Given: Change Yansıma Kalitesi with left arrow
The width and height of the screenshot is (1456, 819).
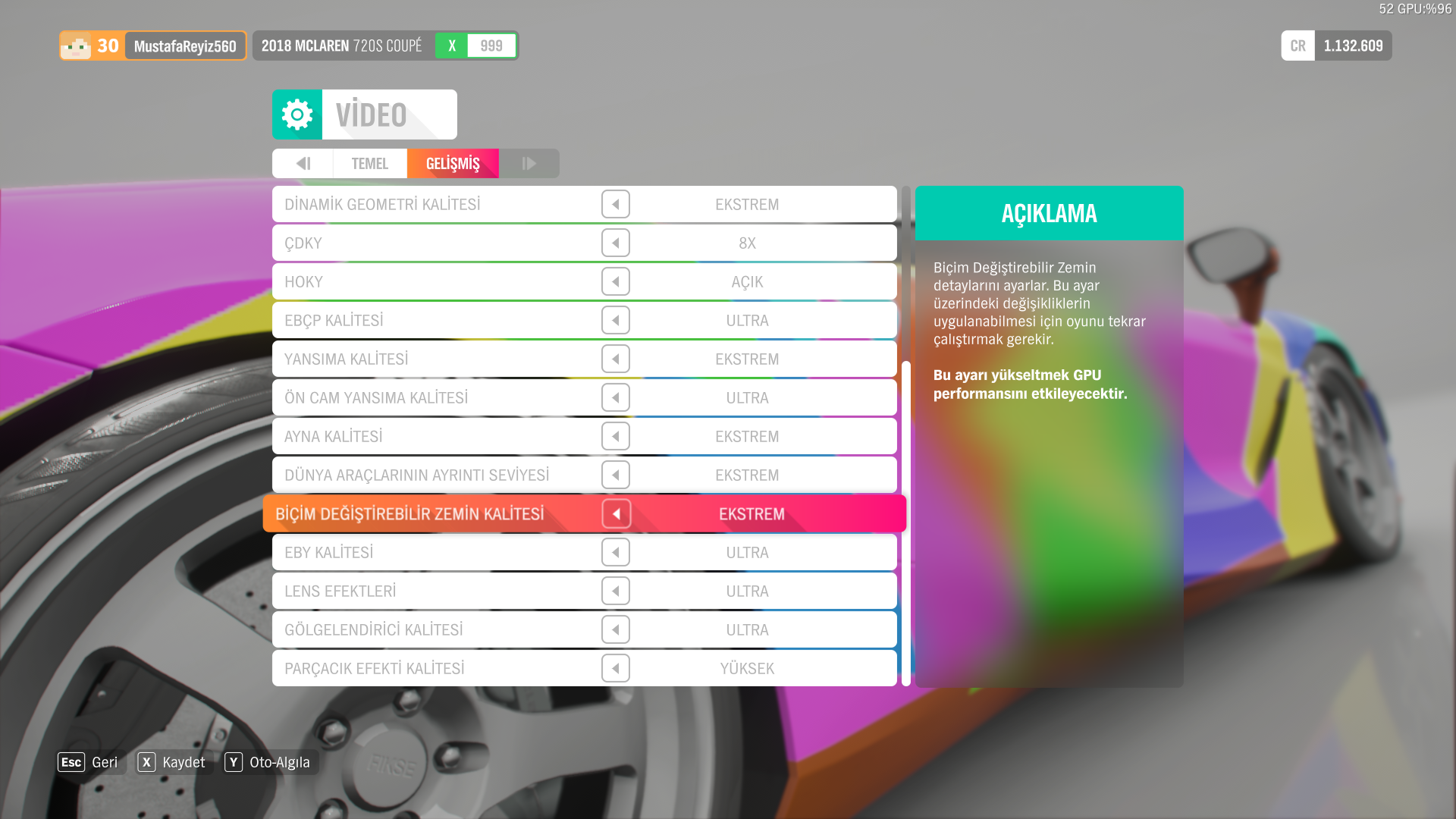Looking at the screenshot, I should click(x=615, y=359).
